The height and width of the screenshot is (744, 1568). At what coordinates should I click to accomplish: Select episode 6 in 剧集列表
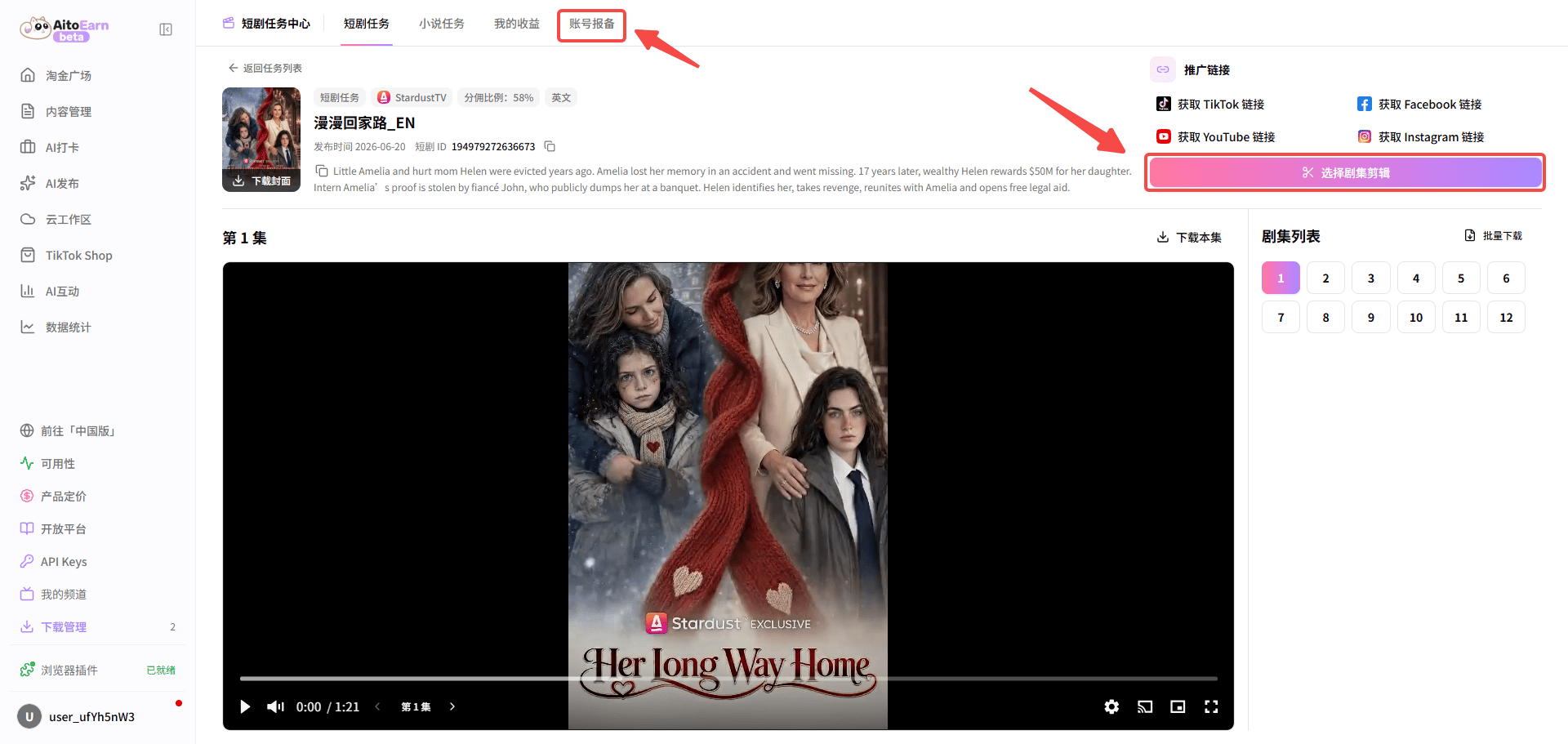coord(1507,278)
